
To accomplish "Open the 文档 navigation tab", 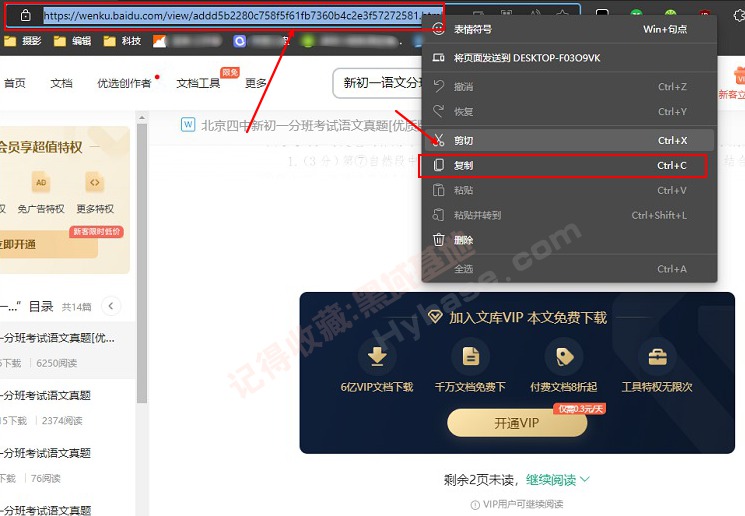I will 61,84.
